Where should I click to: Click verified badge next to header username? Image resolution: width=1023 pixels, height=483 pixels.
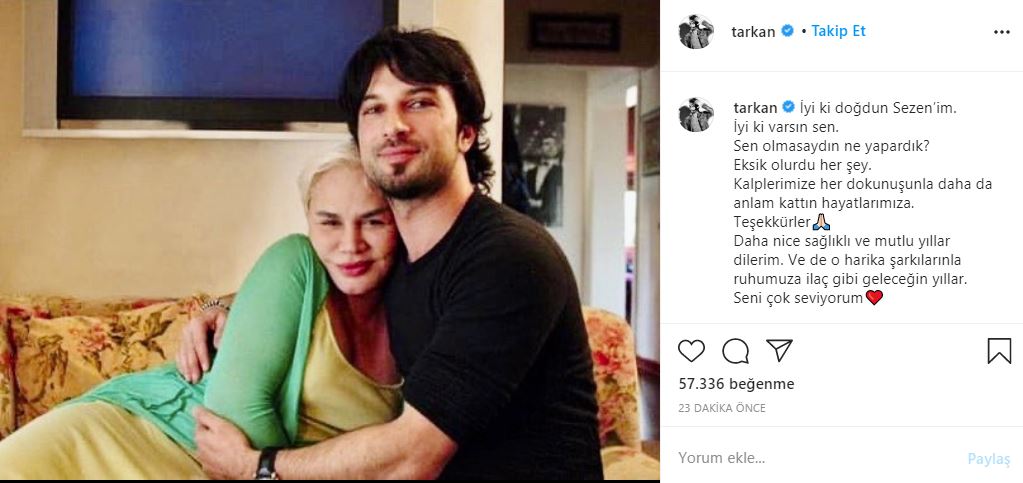pyautogui.click(x=787, y=31)
